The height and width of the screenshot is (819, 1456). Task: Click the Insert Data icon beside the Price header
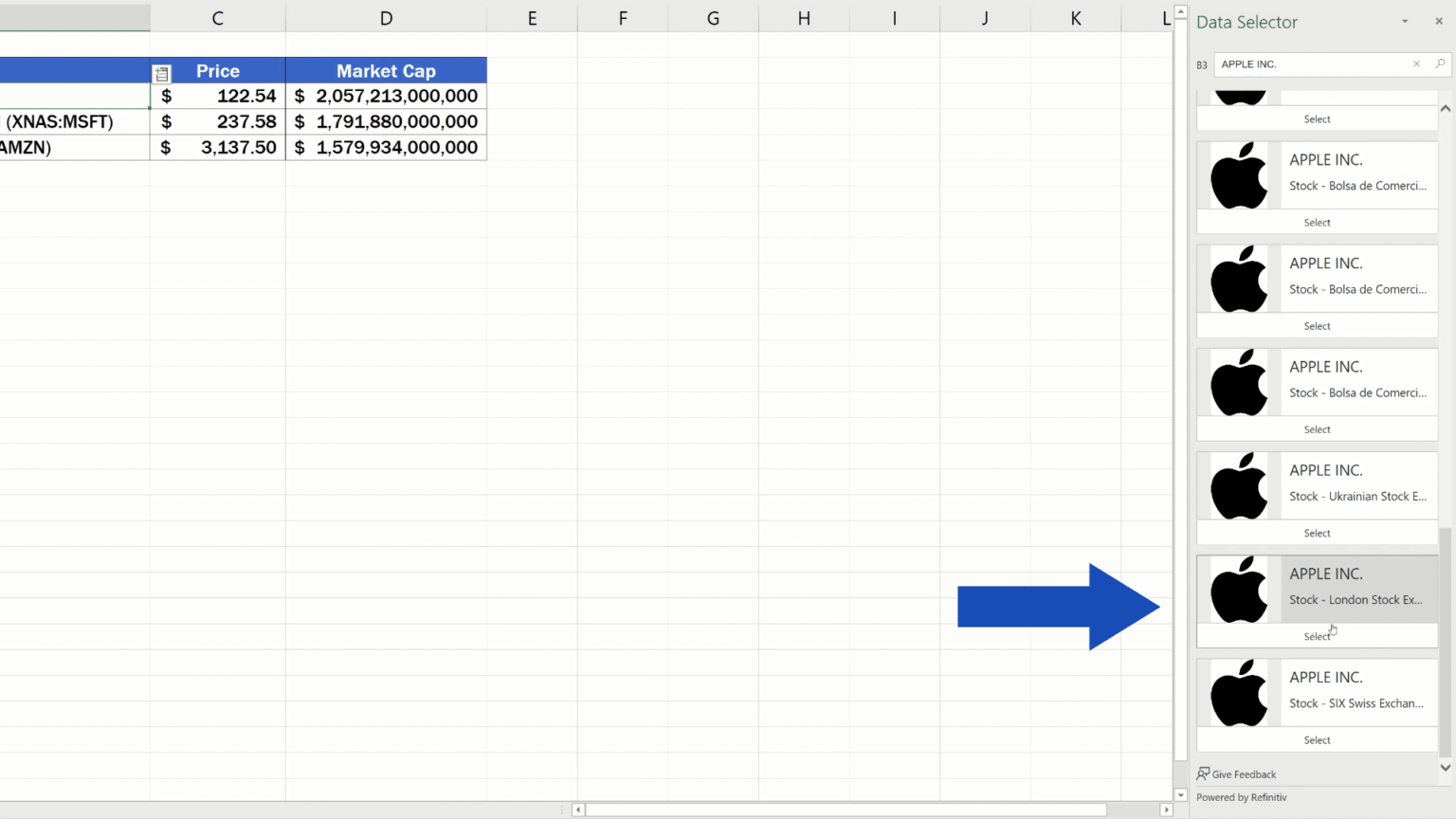pyautogui.click(x=161, y=72)
